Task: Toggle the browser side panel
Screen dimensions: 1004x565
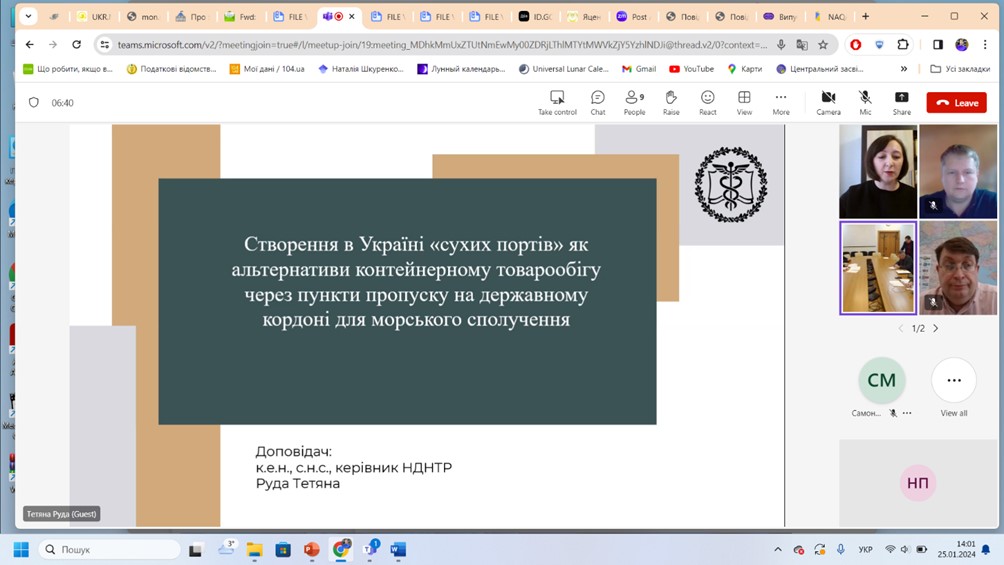Action: click(x=937, y=44)
